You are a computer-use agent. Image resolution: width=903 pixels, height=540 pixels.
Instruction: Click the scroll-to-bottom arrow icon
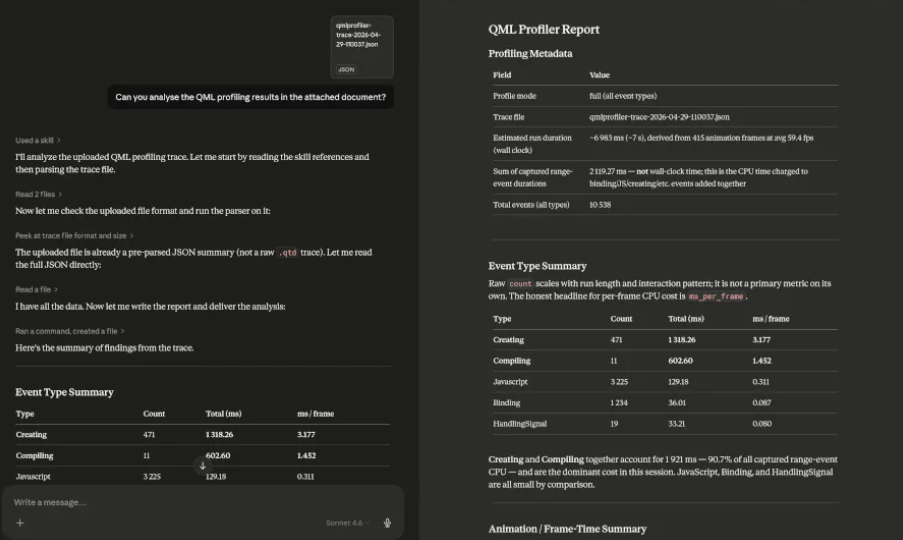(202, 466)
